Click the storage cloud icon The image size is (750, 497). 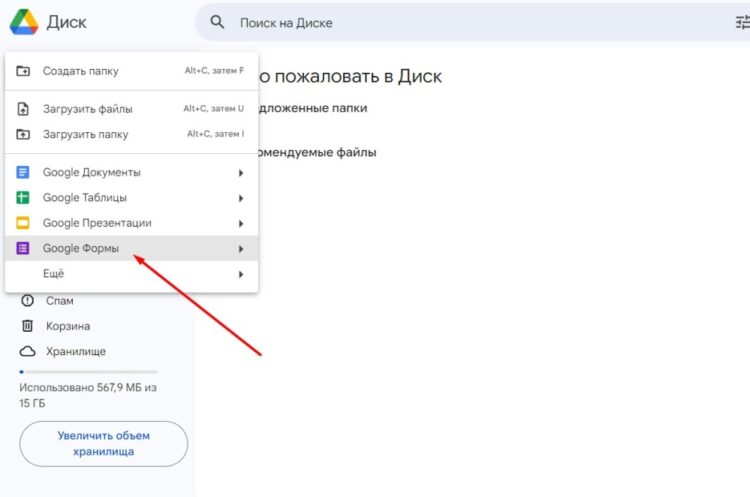point(27,351)
